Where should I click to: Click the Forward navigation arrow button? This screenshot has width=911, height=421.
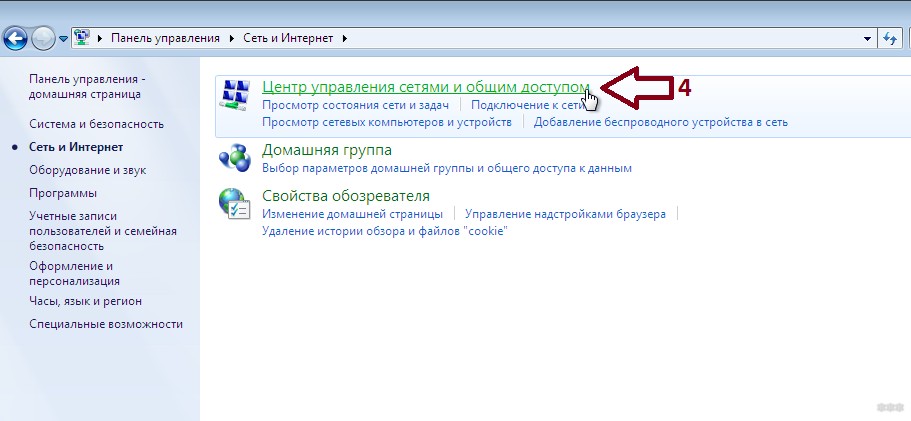coord(44,39)
